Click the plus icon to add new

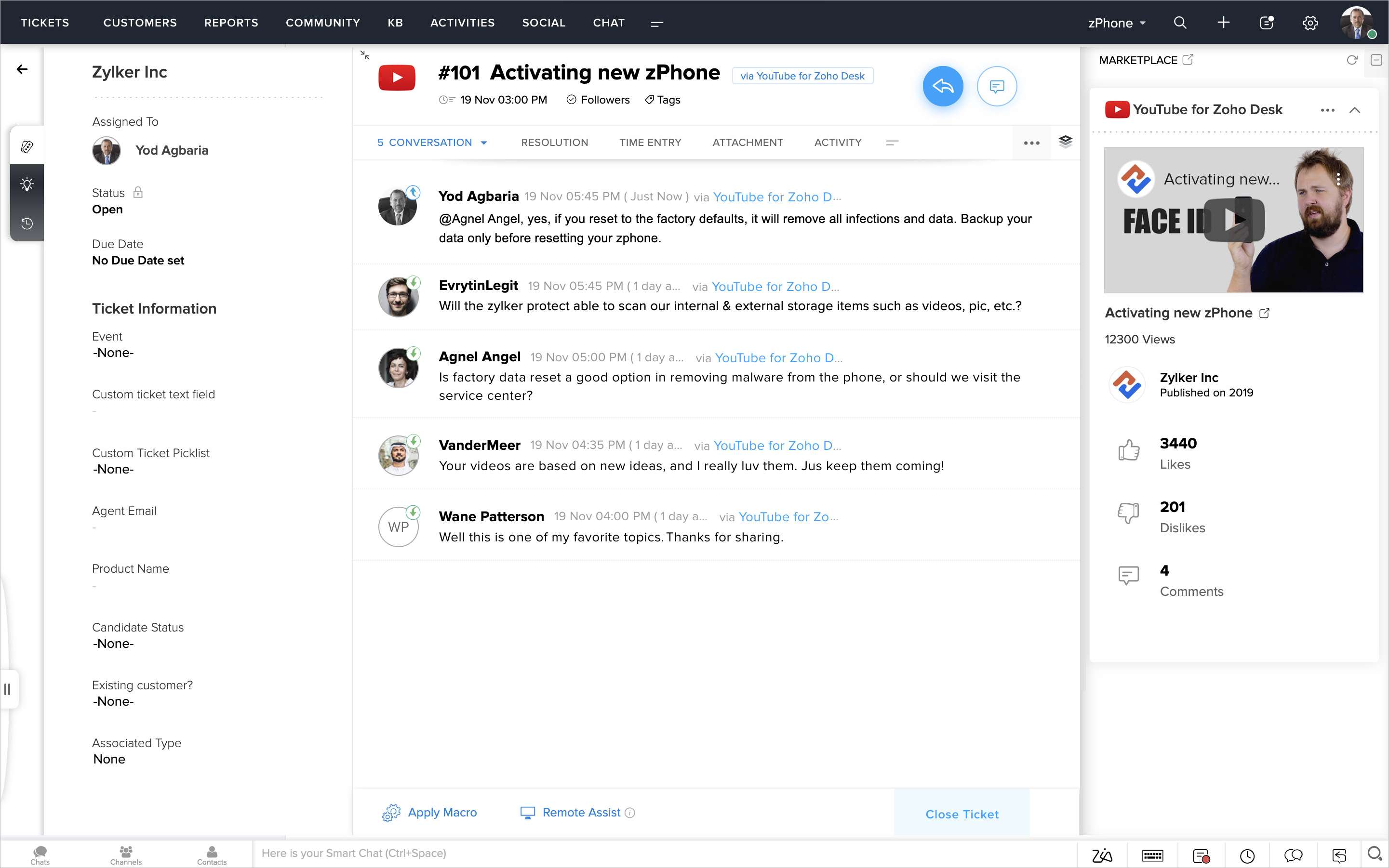[x=1223, y=23]
